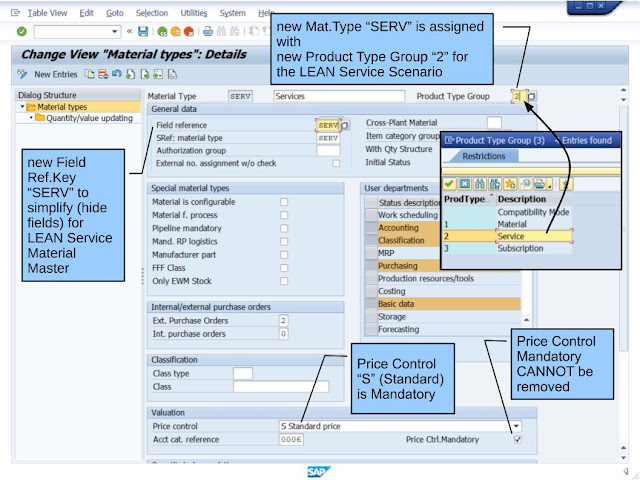Screen dimensions: 640x480
Task: Click scroll-down arrow at bottom of main scrollbar
Action: pyautogui.click(x=623, y=458)
